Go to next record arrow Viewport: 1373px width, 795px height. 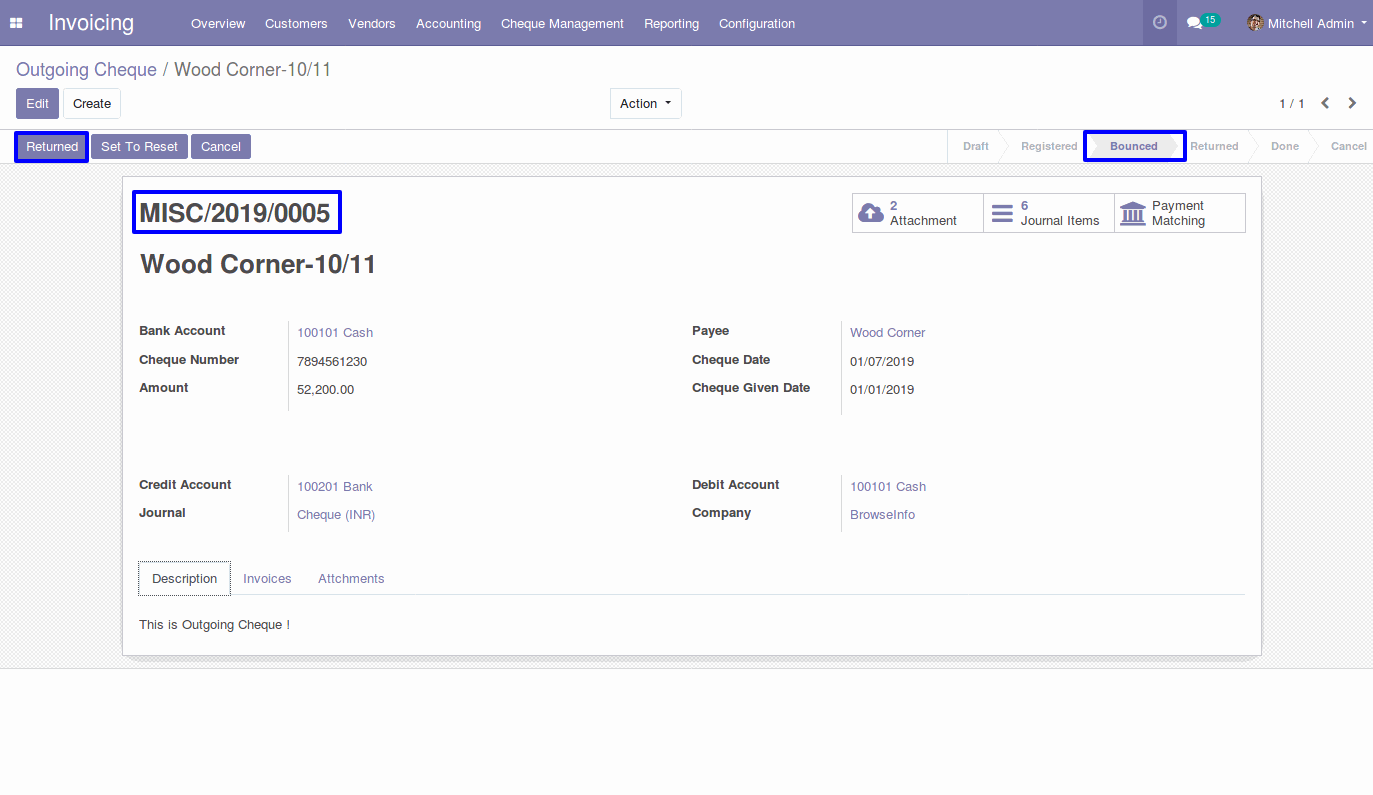pyautogui.click(x=1352, y=103)
